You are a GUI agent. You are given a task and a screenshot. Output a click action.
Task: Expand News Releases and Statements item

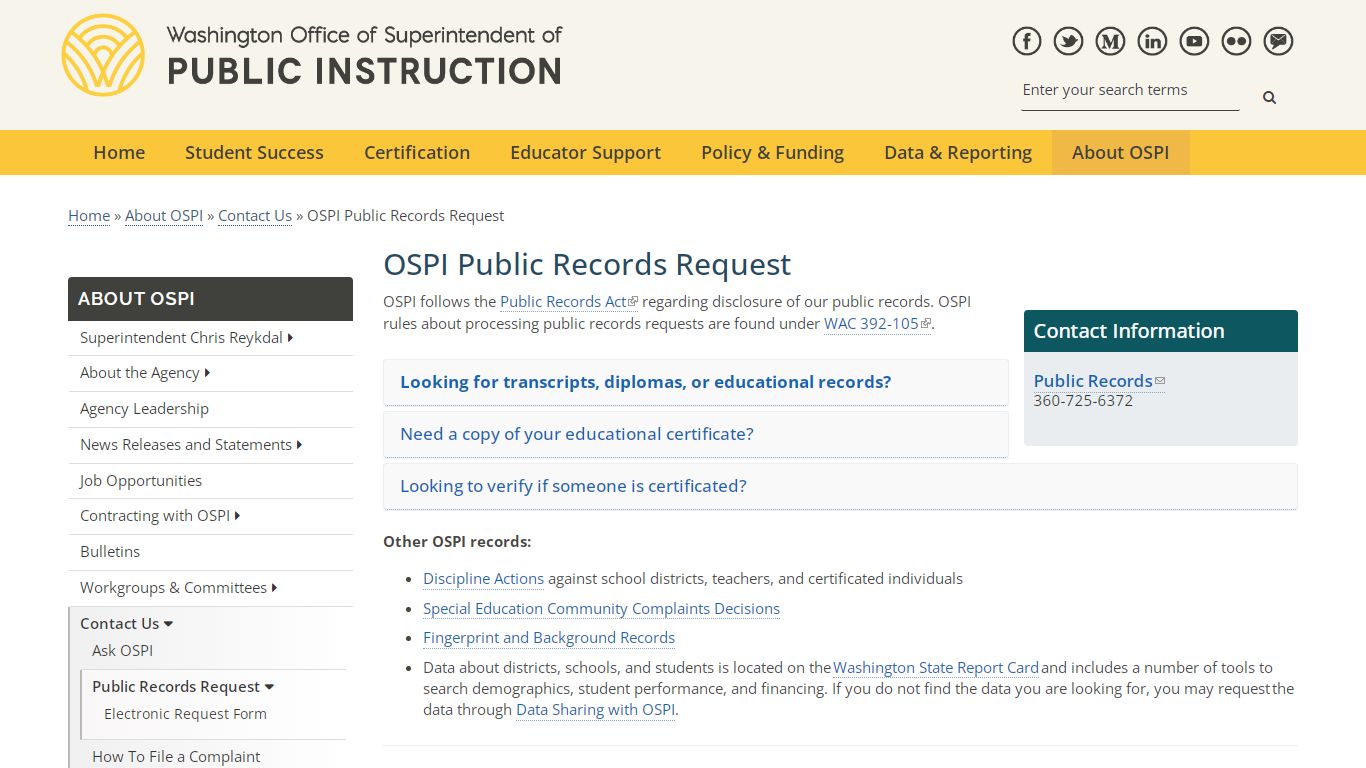click(210, 445)
